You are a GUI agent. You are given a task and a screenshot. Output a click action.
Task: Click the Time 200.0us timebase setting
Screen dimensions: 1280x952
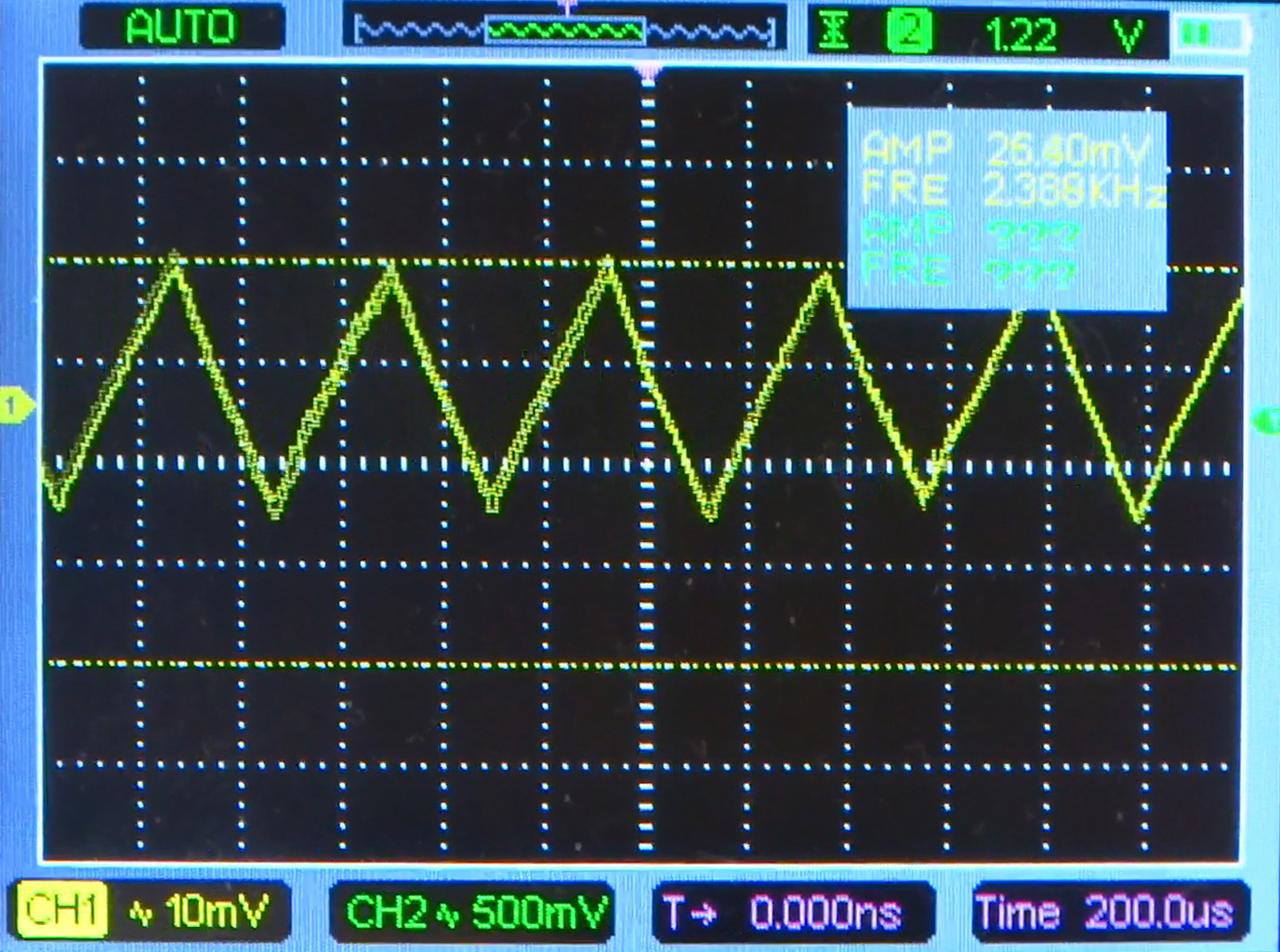1105,912
